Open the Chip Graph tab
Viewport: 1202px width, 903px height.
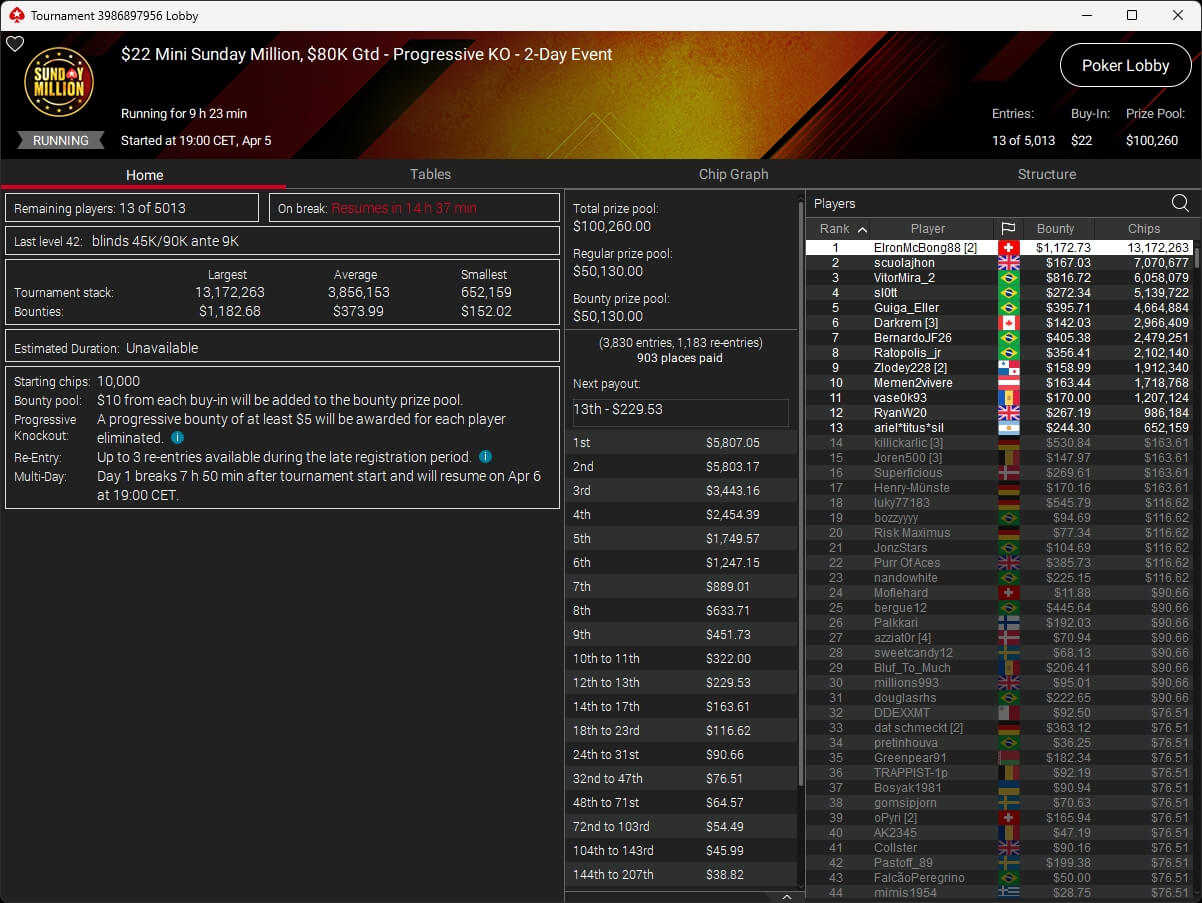(733, 174)
